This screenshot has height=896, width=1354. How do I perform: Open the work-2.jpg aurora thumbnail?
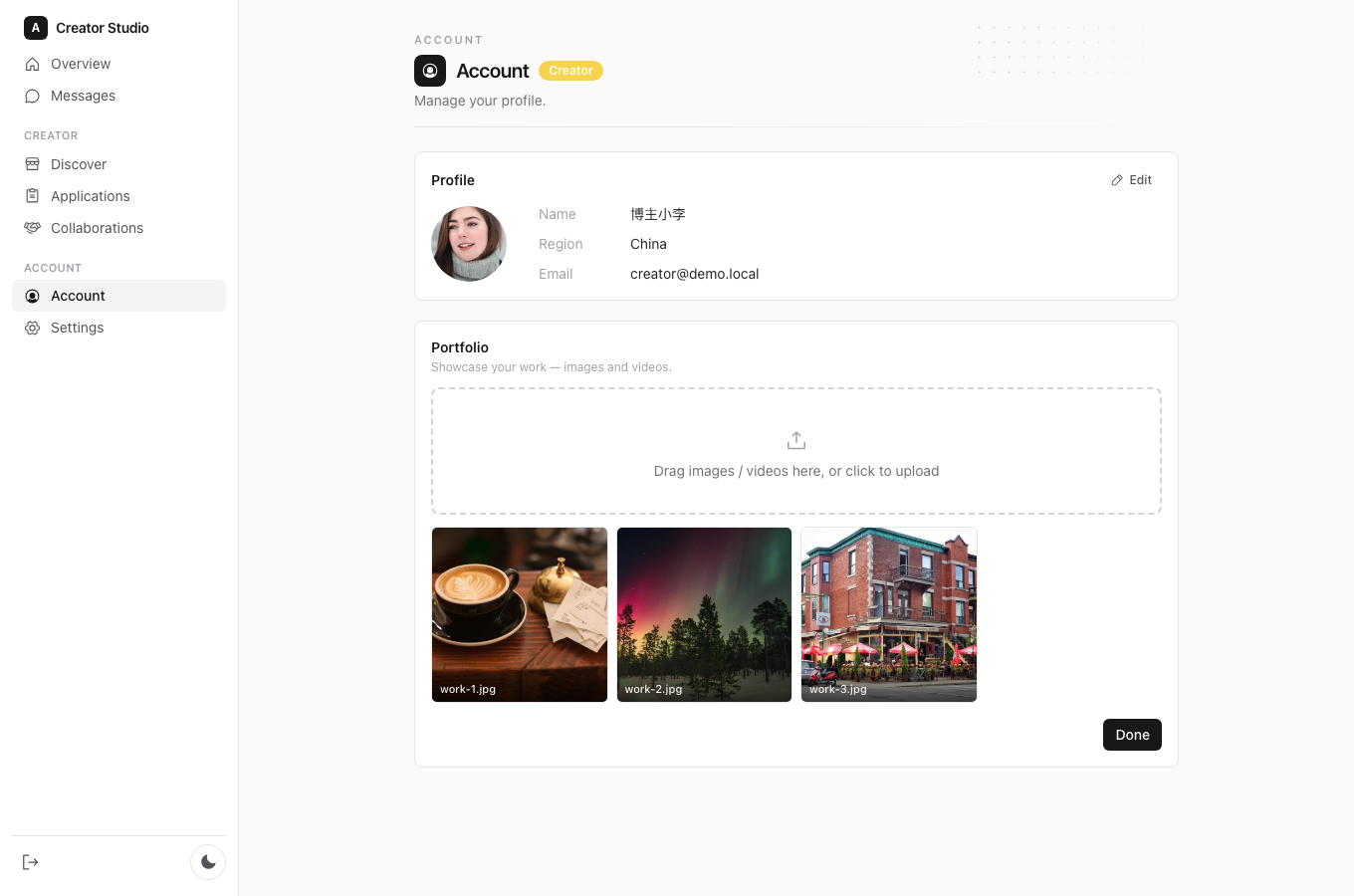(704, 614)
